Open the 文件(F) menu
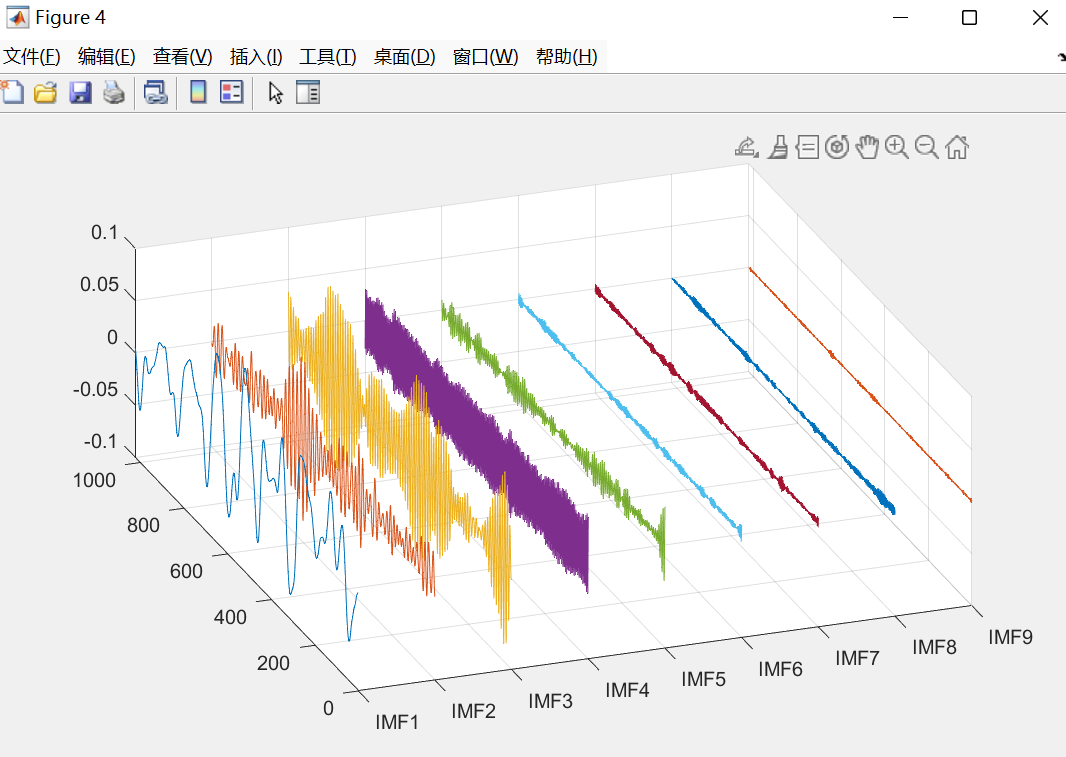 32,57
